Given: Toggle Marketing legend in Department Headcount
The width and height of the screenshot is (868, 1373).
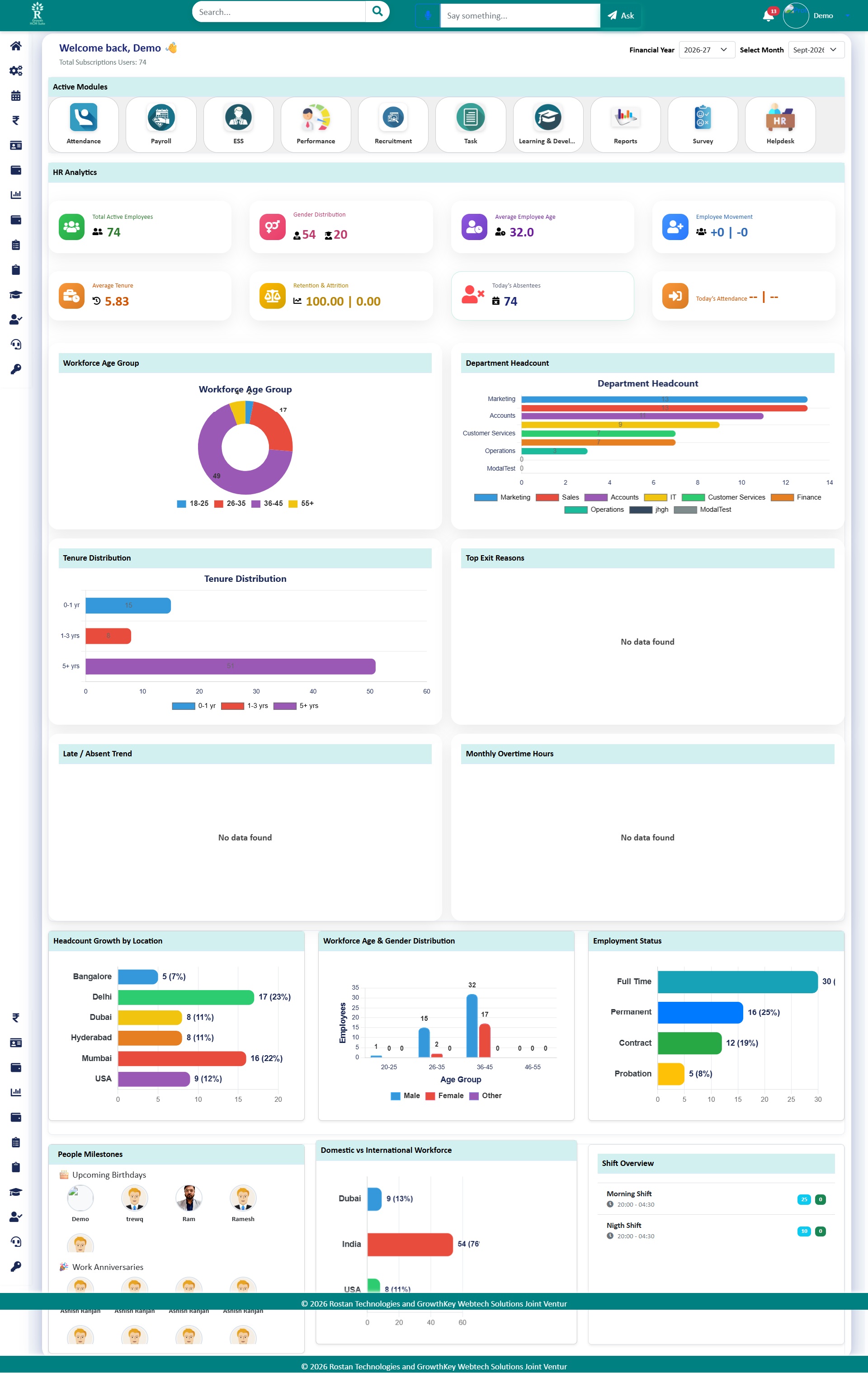Looking at the screenshot, I should [502, 497].
